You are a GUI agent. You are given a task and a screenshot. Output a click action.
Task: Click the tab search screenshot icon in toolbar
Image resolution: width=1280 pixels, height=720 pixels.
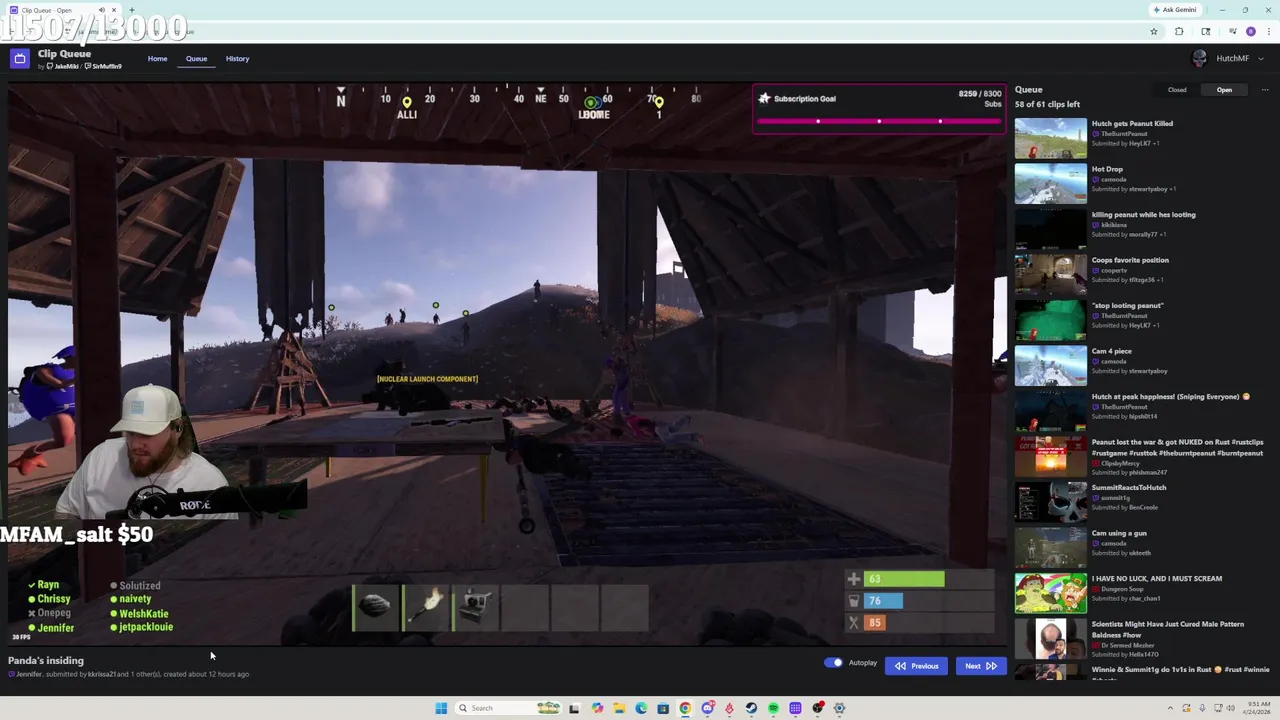(x=1206, y=31)
